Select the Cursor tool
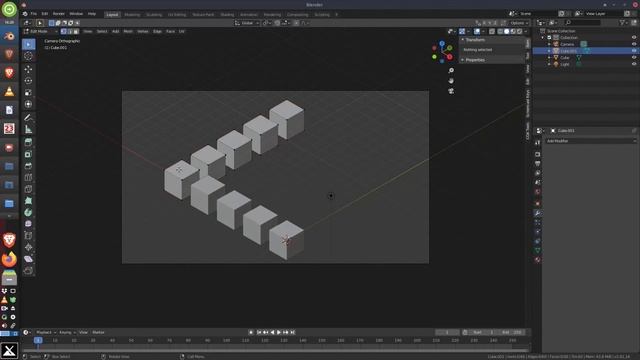This screenshot has width=640, height=360. click(28, 56)
